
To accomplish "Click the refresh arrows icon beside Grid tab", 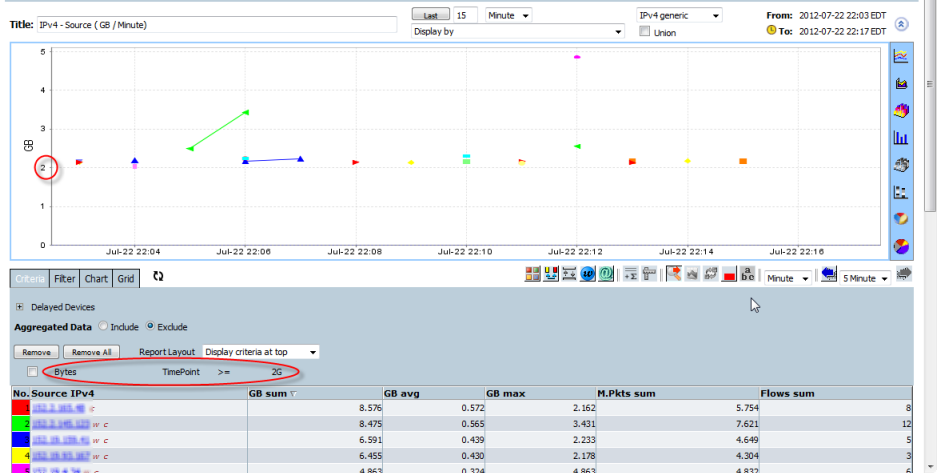I will pos(158,276).
